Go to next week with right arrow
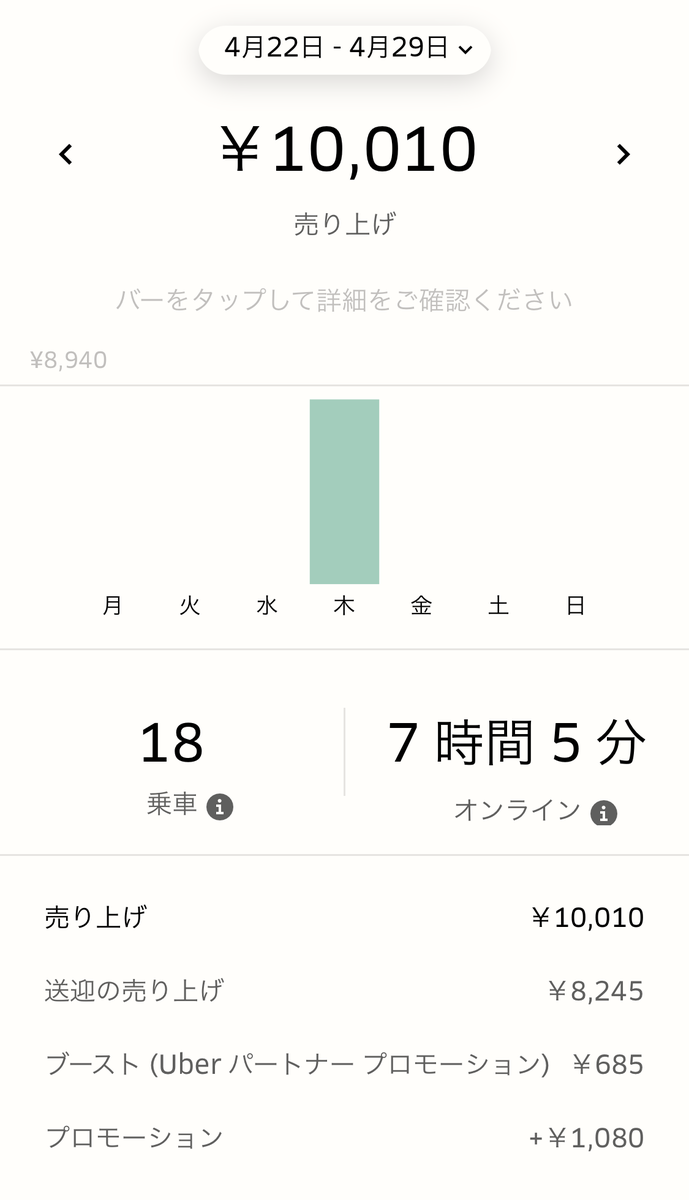 [623, 154]
